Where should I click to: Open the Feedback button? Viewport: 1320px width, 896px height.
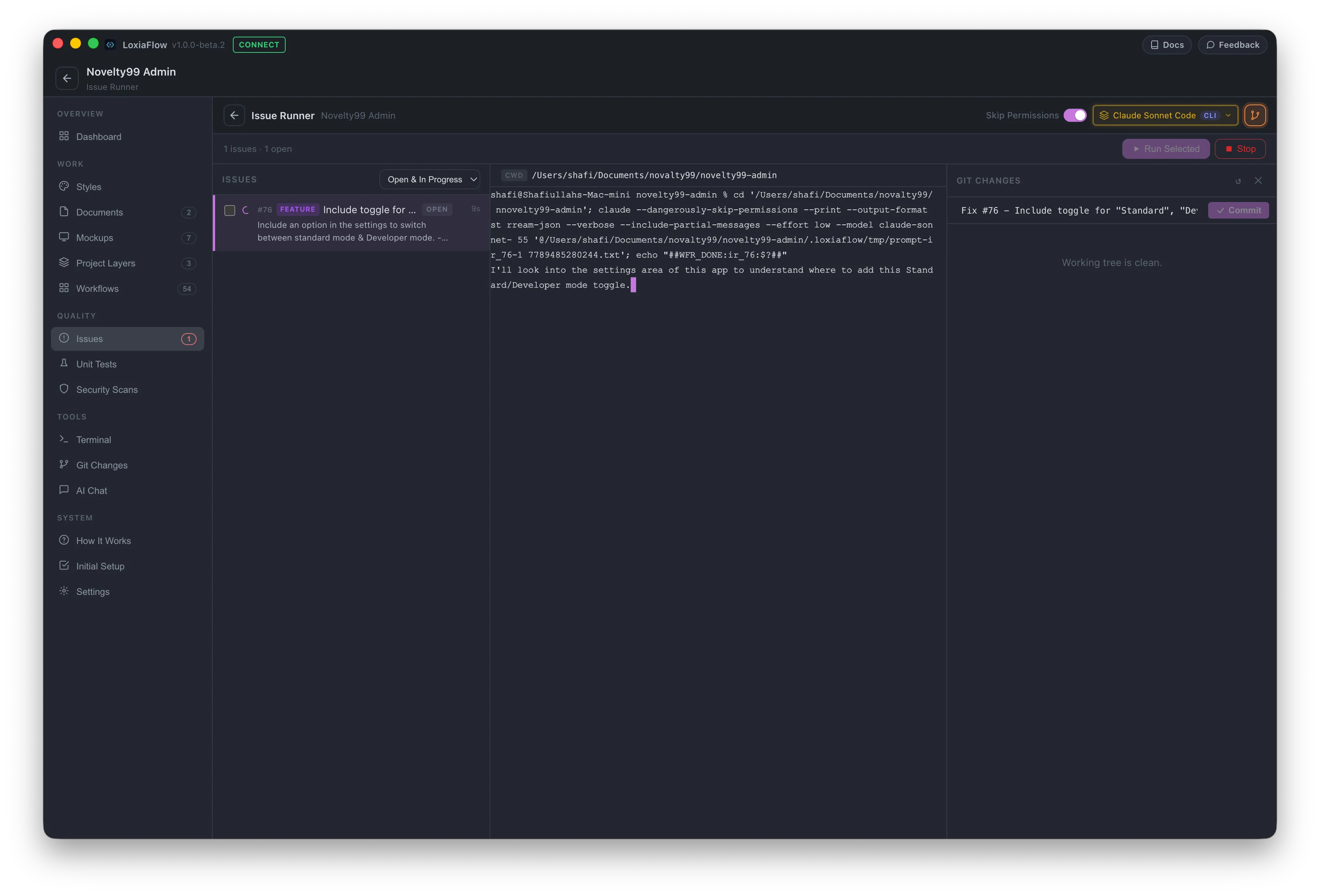tap(1232, 45)
